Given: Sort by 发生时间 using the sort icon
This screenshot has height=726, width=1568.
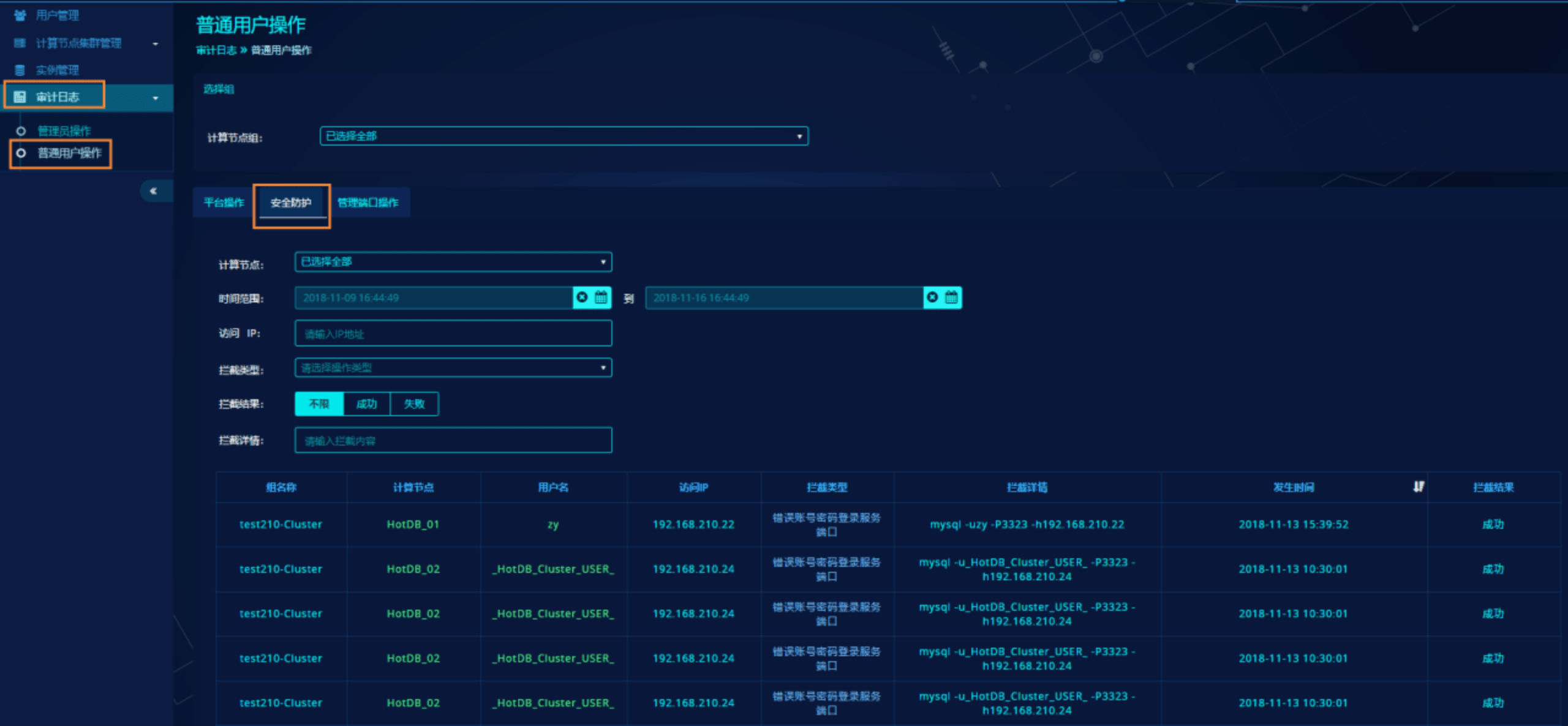Looking at the screenshot, I should pyautogui.click(x=1419, y=487).
